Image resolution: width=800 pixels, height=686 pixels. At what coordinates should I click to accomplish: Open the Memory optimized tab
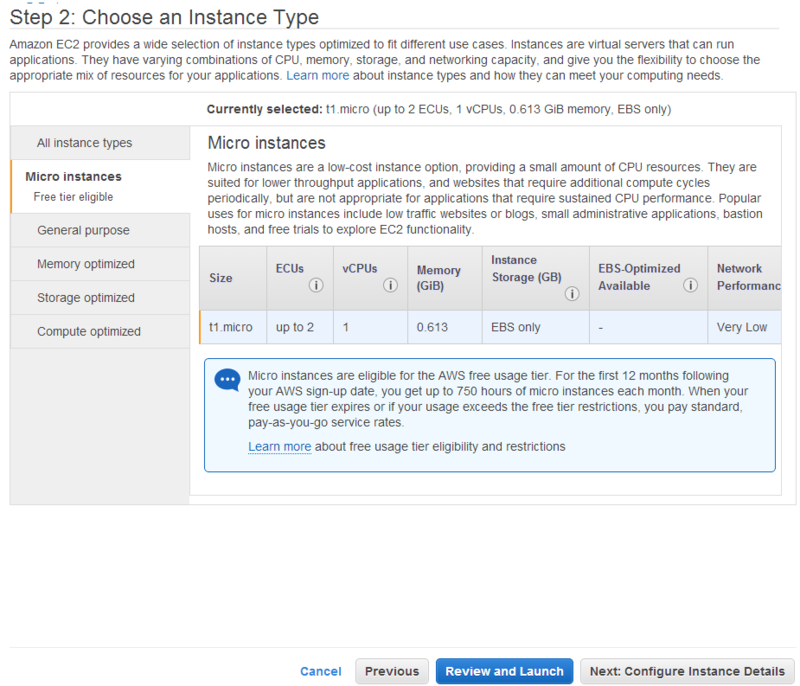coord(86,264)
